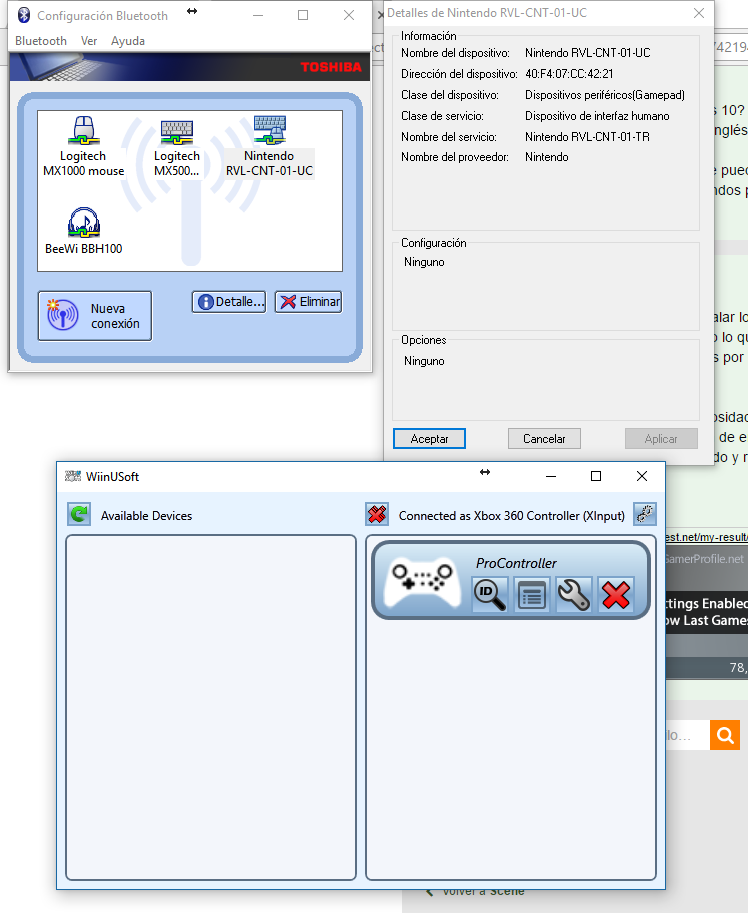This screenshot has width=748, height=913.
Task: Click the Nueva conexión button
Action: pos(95,316)
